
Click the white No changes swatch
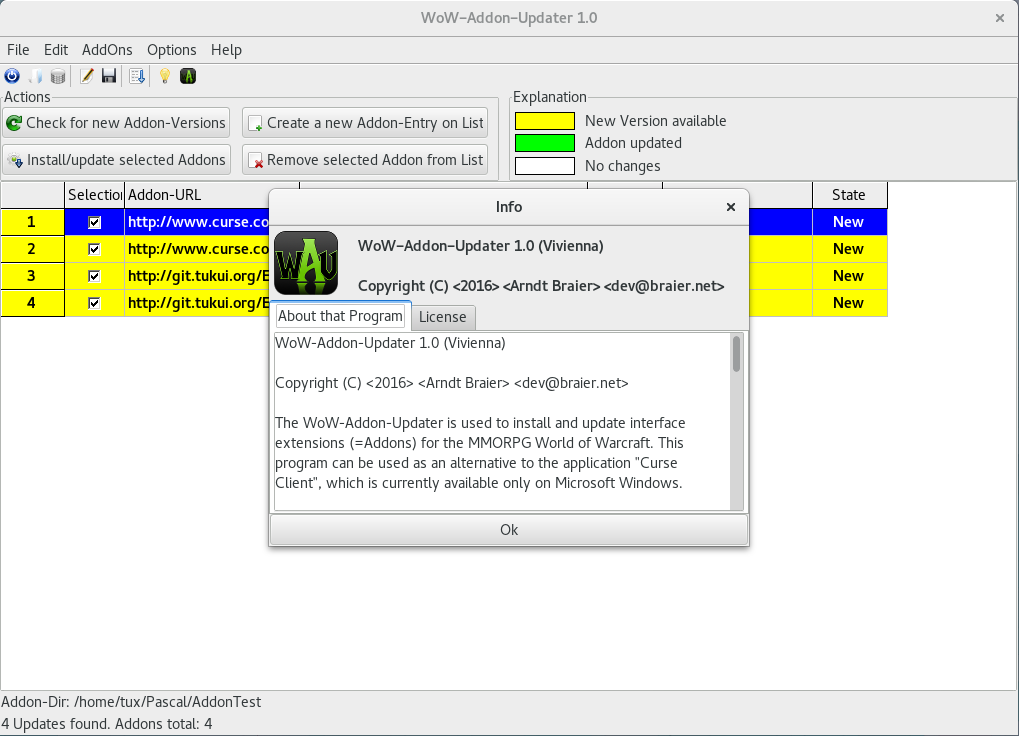(x=545, y=166)
